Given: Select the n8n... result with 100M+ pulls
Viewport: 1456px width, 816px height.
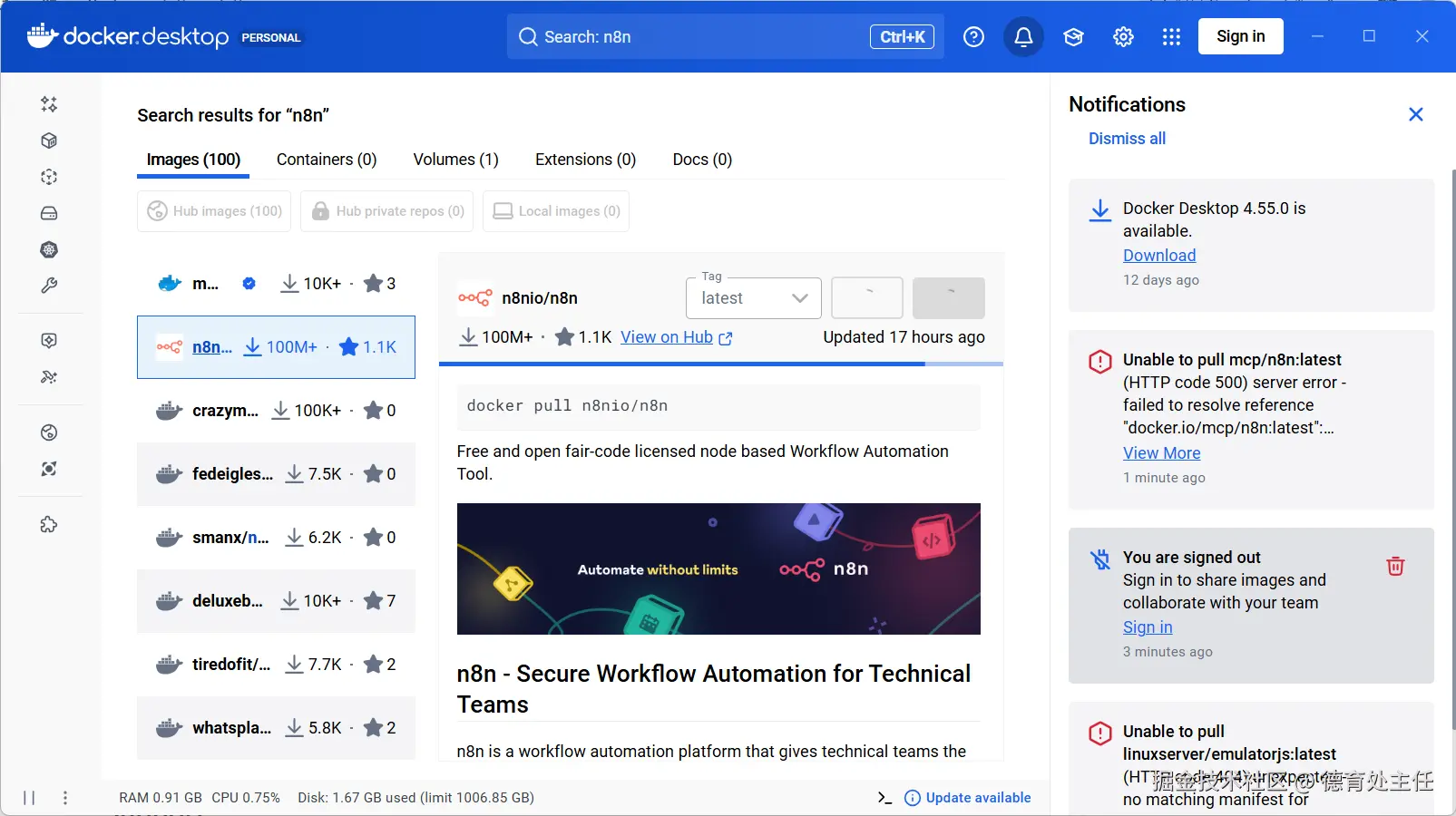Looking at the screenshot, I should point(277,347).
